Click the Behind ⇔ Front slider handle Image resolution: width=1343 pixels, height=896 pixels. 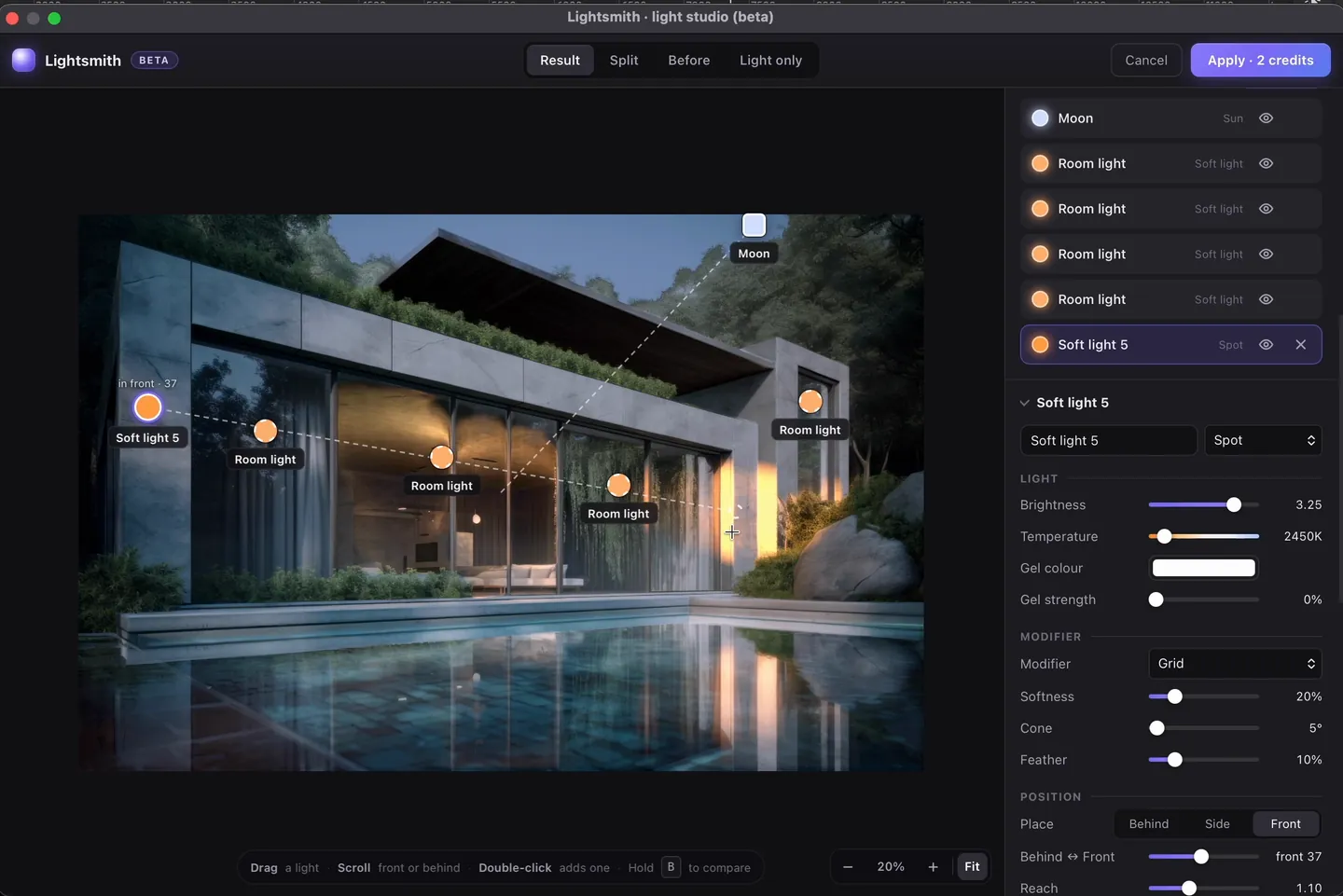click(1201, 857)
